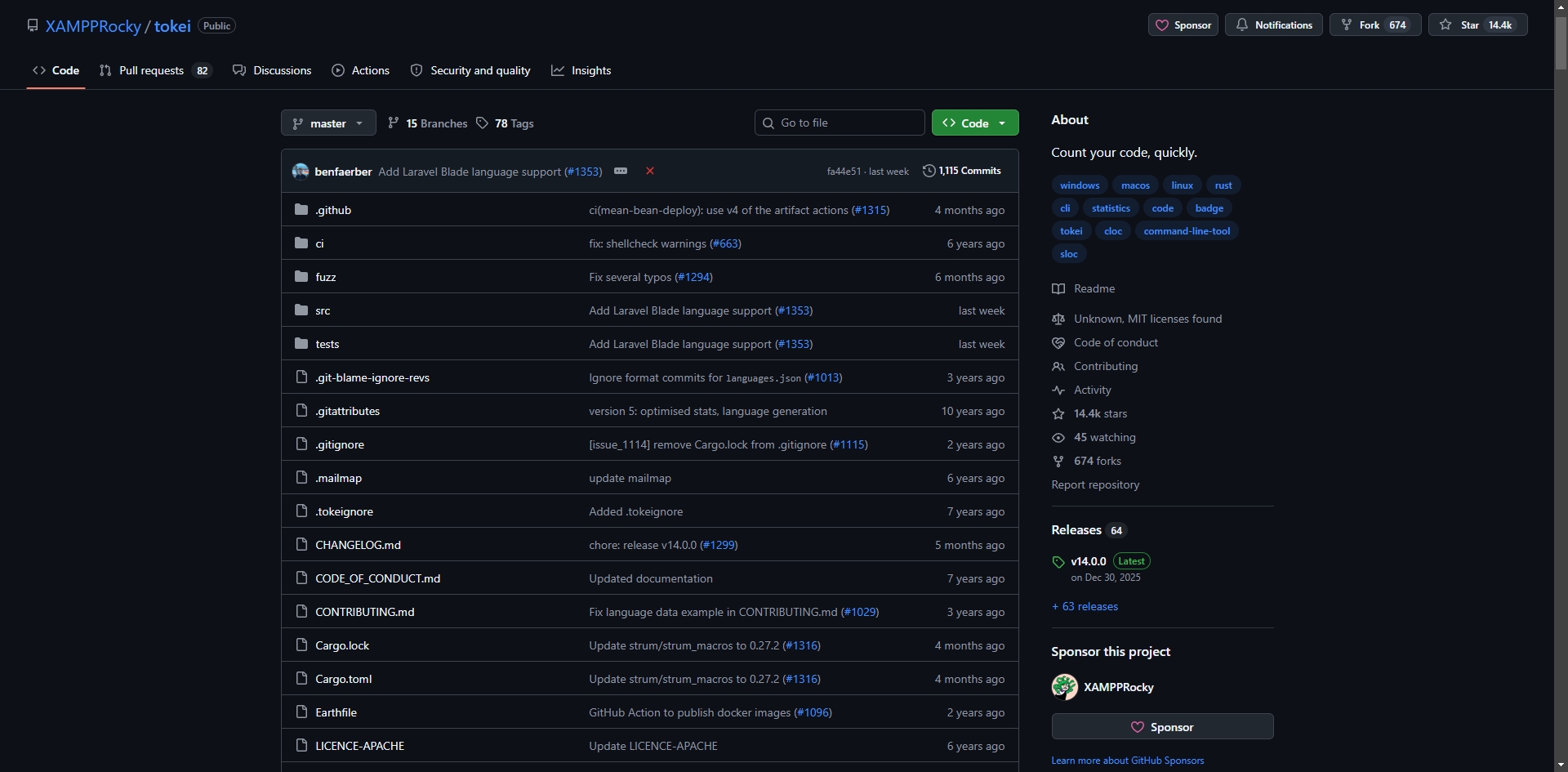The height and width of the screenshot is (772, 1568).
Task: Click the .gitattributes file icon
Action: point(301,411)
